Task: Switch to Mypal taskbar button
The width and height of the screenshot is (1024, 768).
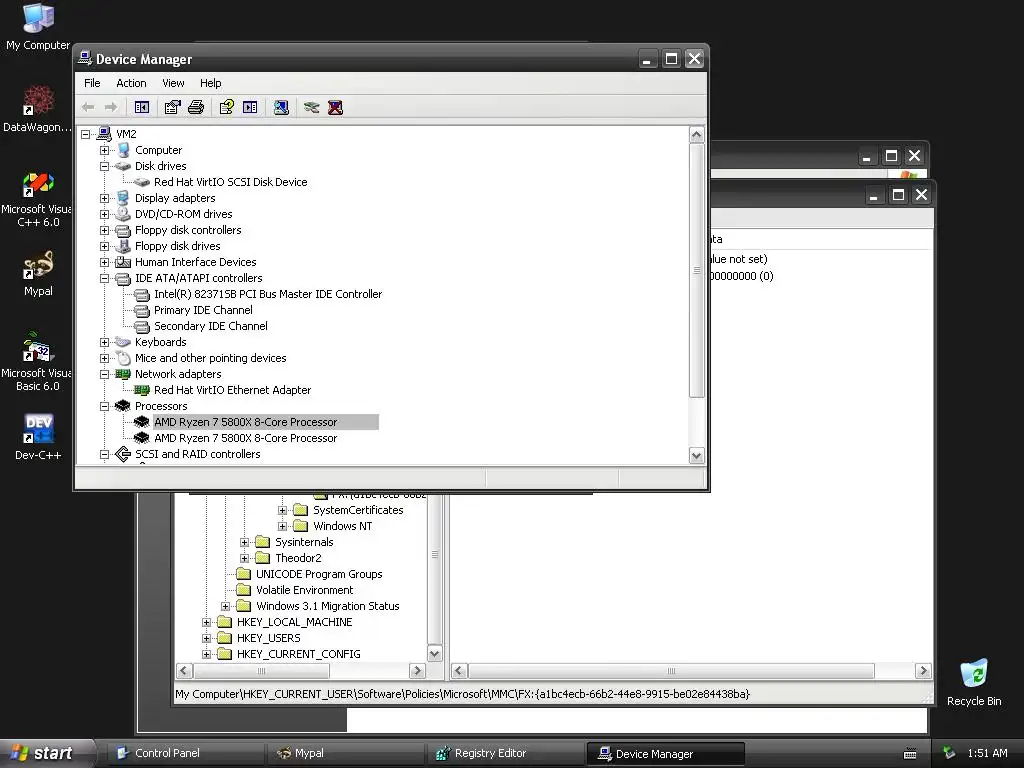Action: pos(346,753)
